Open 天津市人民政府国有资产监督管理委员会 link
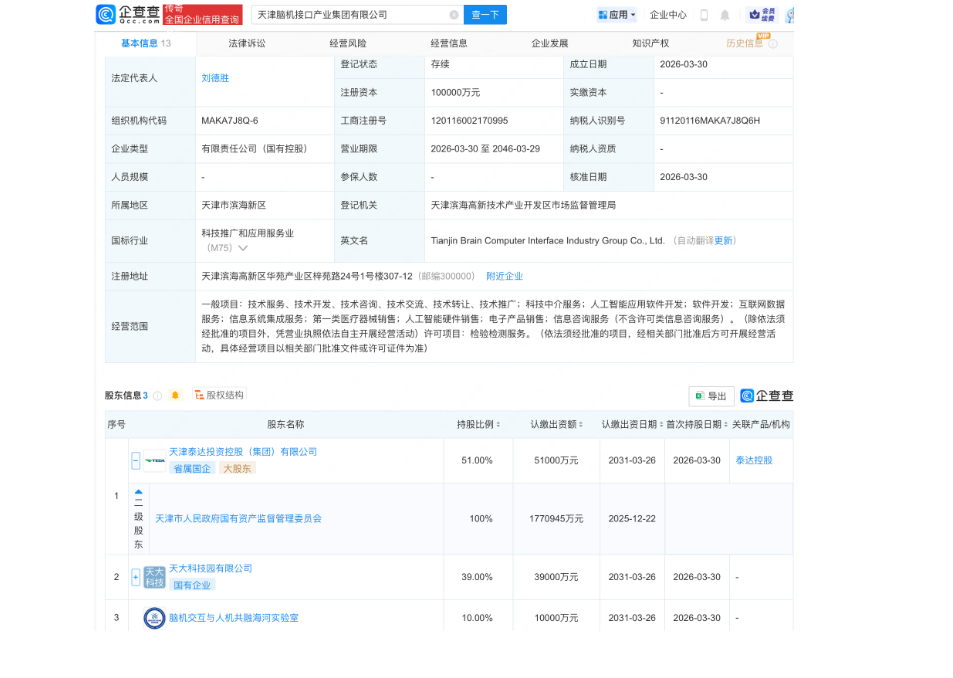Screen dimensions: 953x678 click(238, 519)
